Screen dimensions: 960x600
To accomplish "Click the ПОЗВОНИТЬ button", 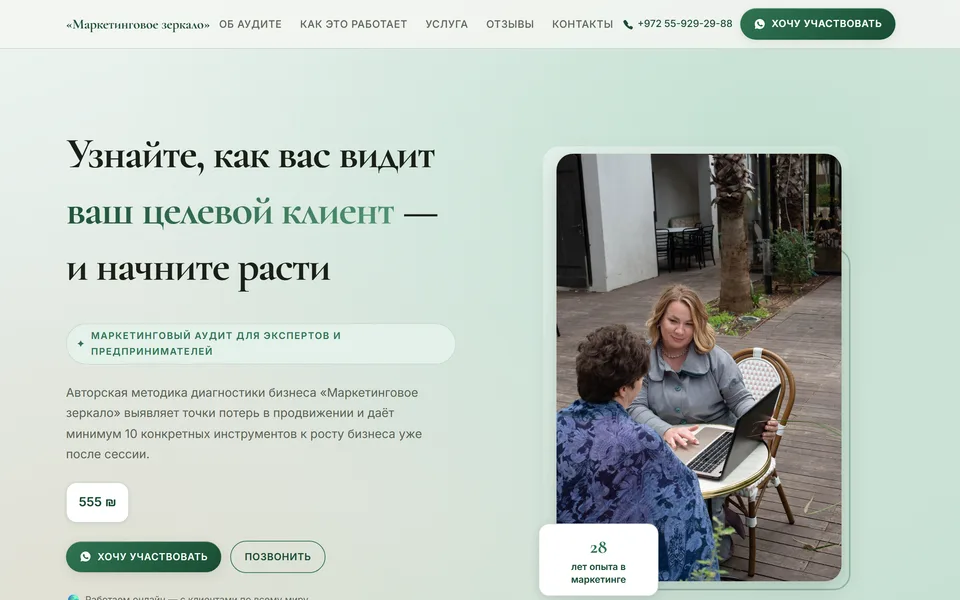I will 277,557.
